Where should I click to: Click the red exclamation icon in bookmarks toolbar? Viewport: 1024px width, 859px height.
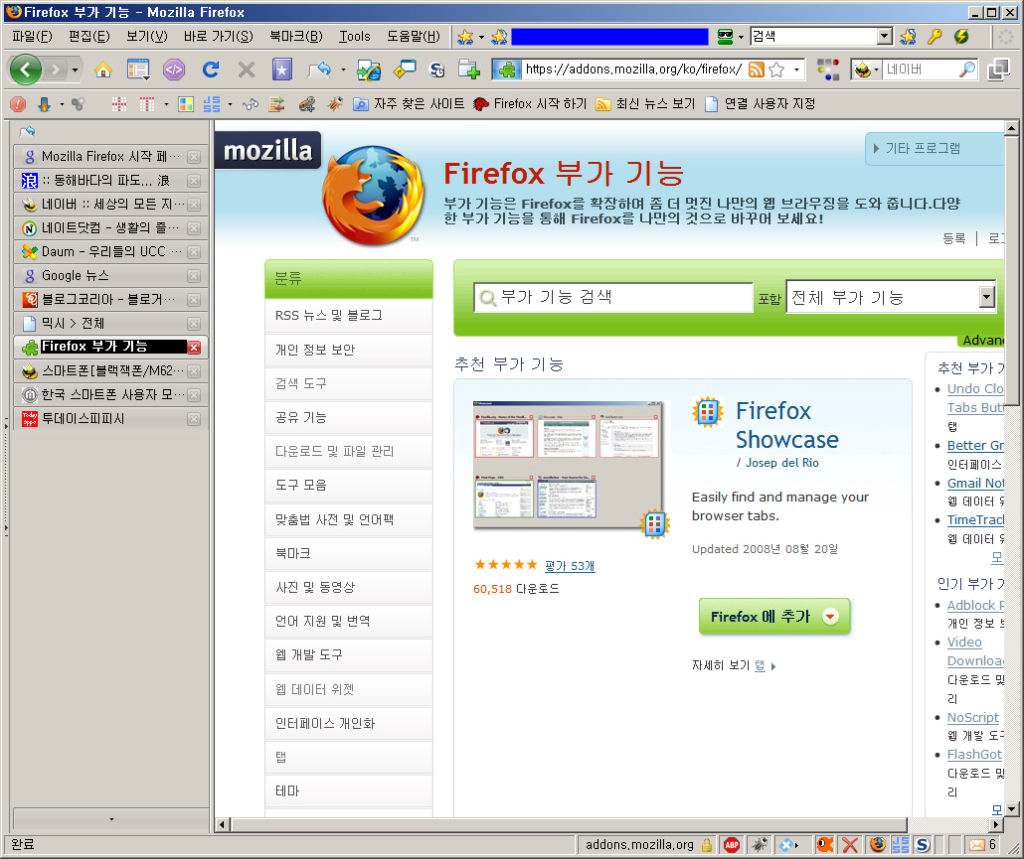tap(18, 104)
